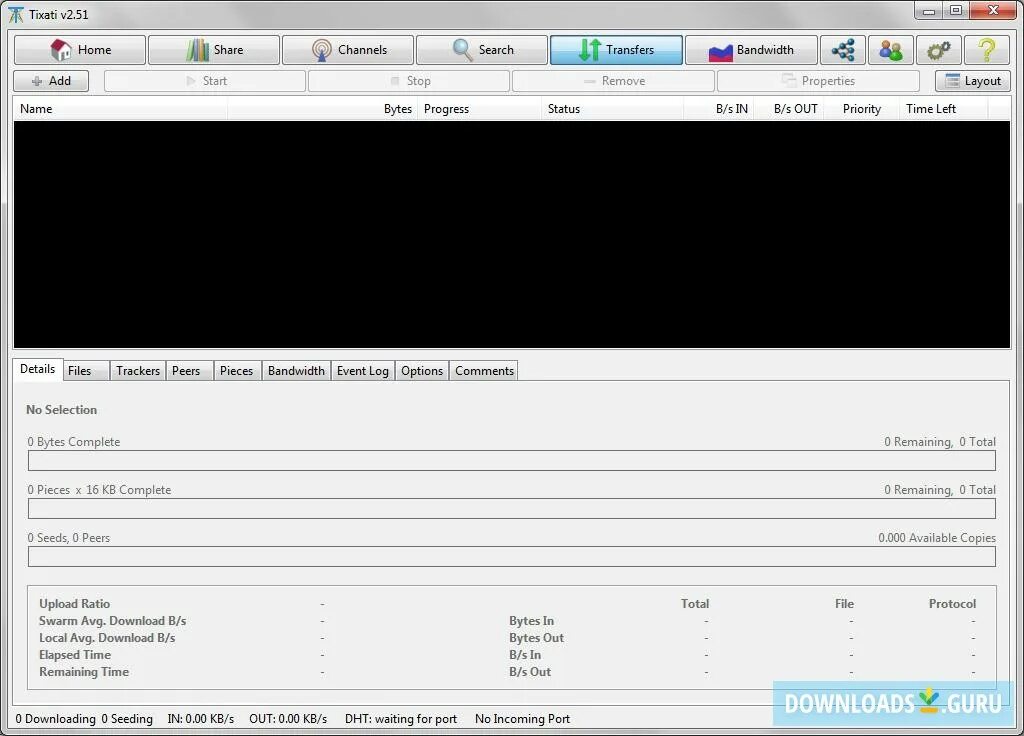Screen dimensions: 1024x736
Task: Click the 'No Selection' label
Action: point(61,410)
